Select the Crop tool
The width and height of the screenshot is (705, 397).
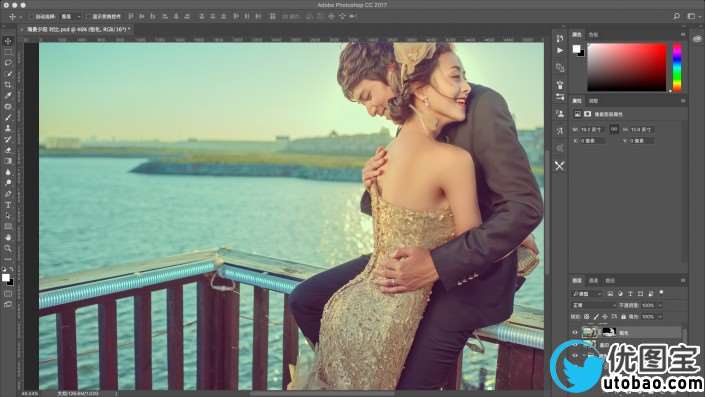pyautogui.click(x=8, y=85)
